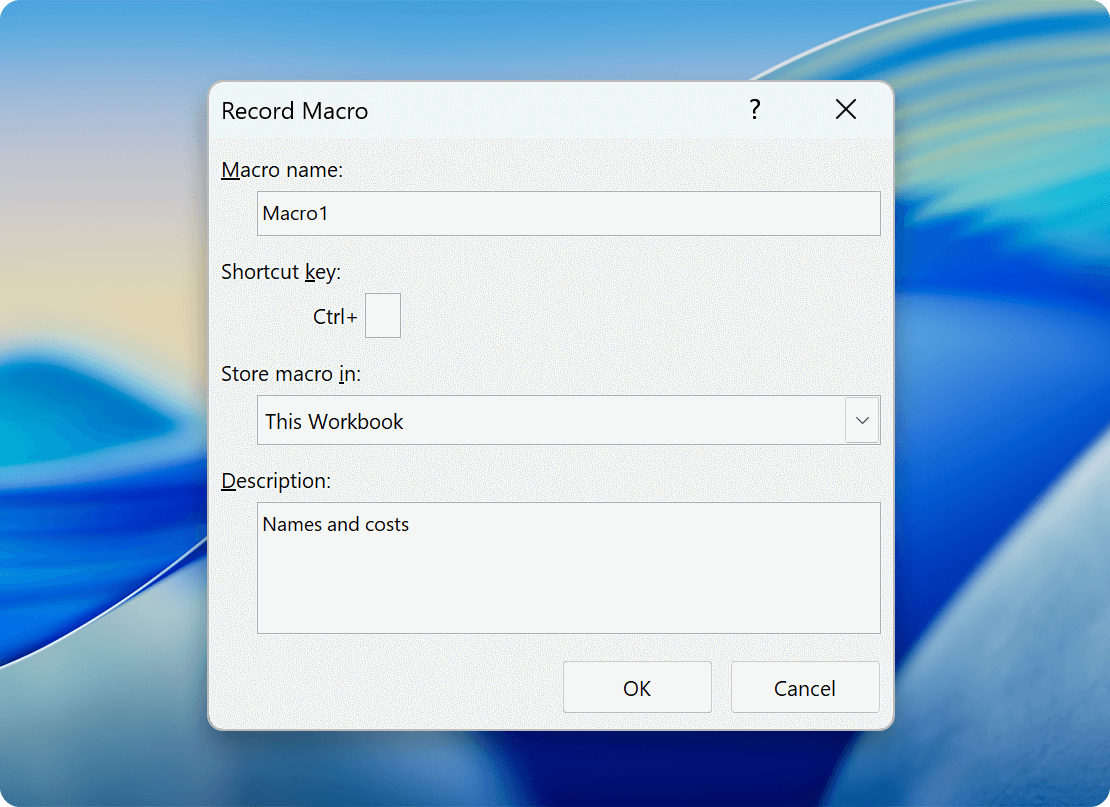The height and width of the screenshot is (807, 1110).
Task: Select the Names and costs description text
Action: (335, 523)
